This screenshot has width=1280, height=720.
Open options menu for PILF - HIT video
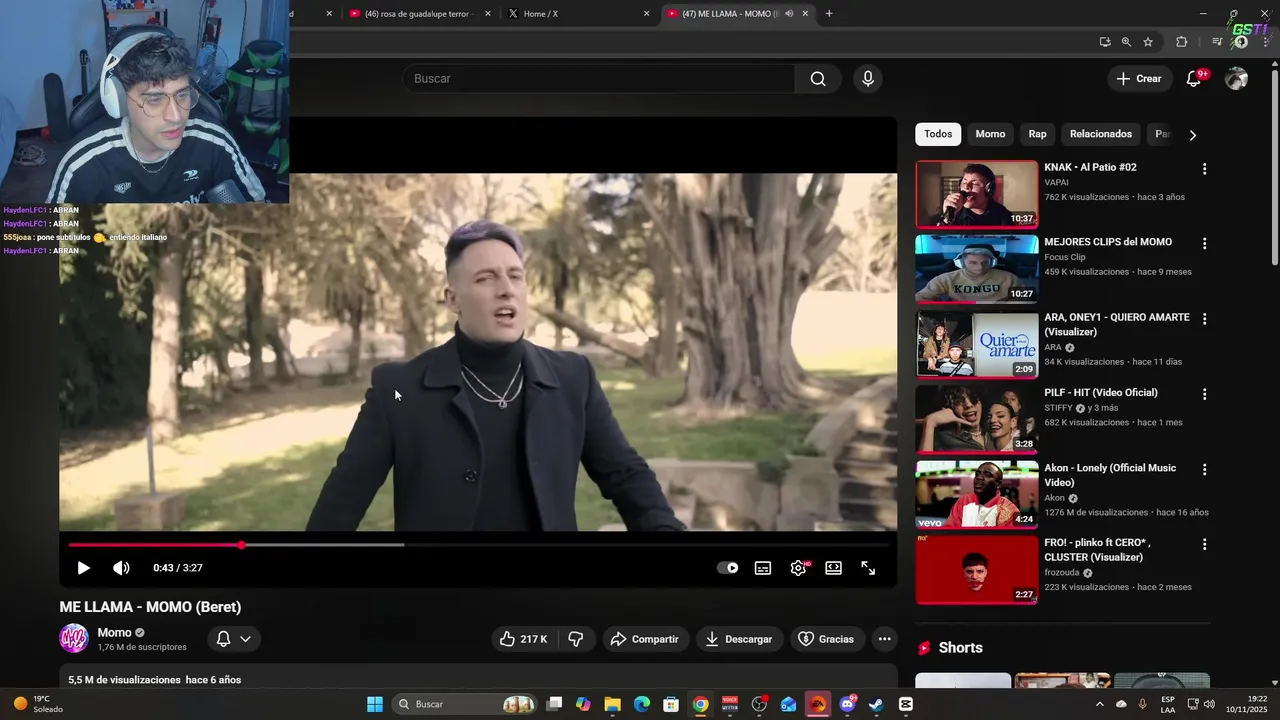[1204, 394]
